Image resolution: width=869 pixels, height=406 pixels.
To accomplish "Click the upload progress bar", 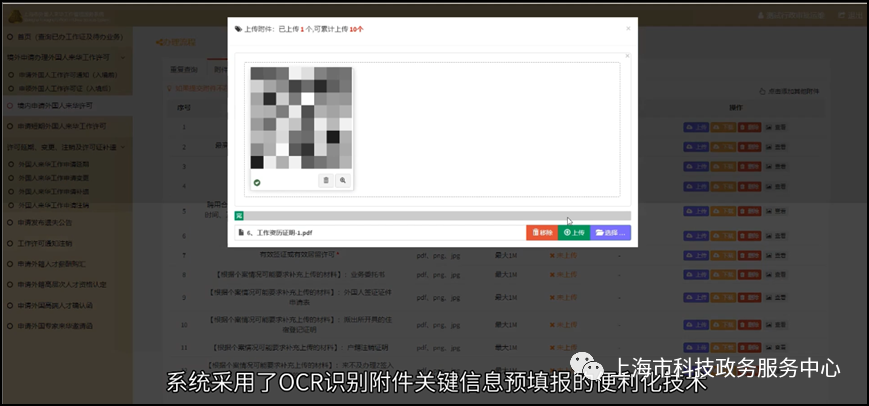I will click(433, 215).
